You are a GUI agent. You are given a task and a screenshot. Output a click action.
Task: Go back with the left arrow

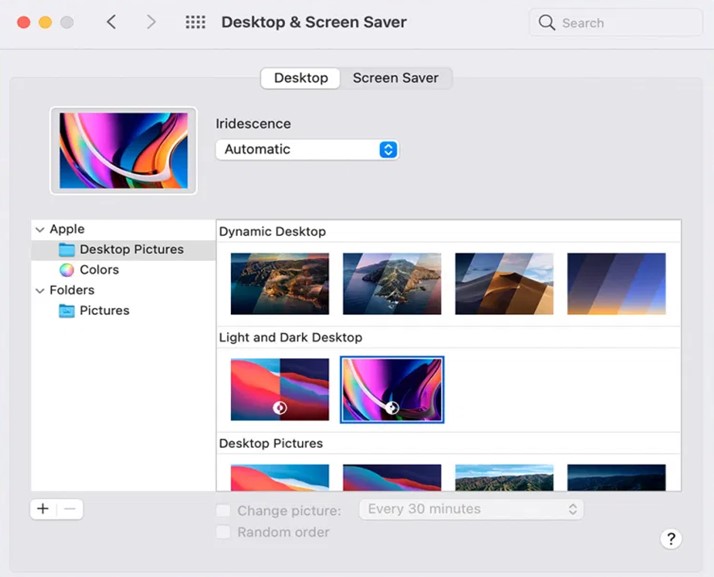(112, 22)
